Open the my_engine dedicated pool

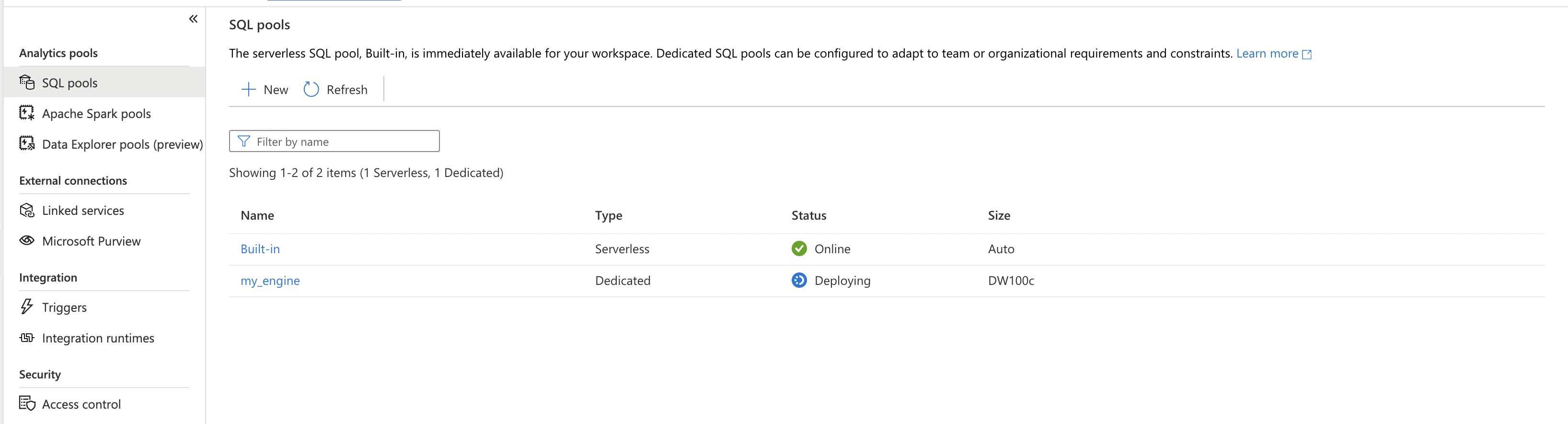(270, 280)
